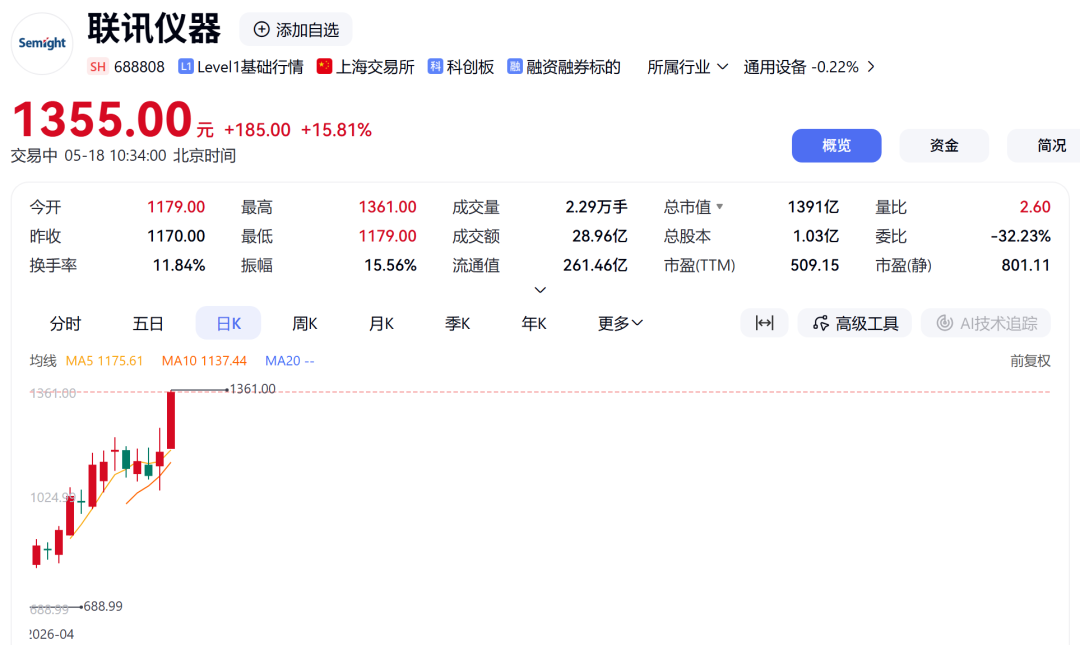This screenshot has width=1080, height=645.
Task: Click the 量比 value 2.60
Action: coord(1035,207)
